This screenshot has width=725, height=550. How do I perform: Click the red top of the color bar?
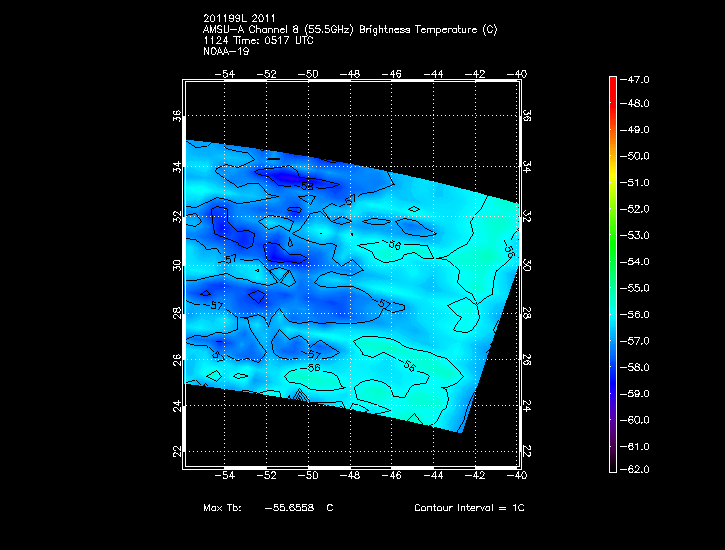[x=613, y=81]
